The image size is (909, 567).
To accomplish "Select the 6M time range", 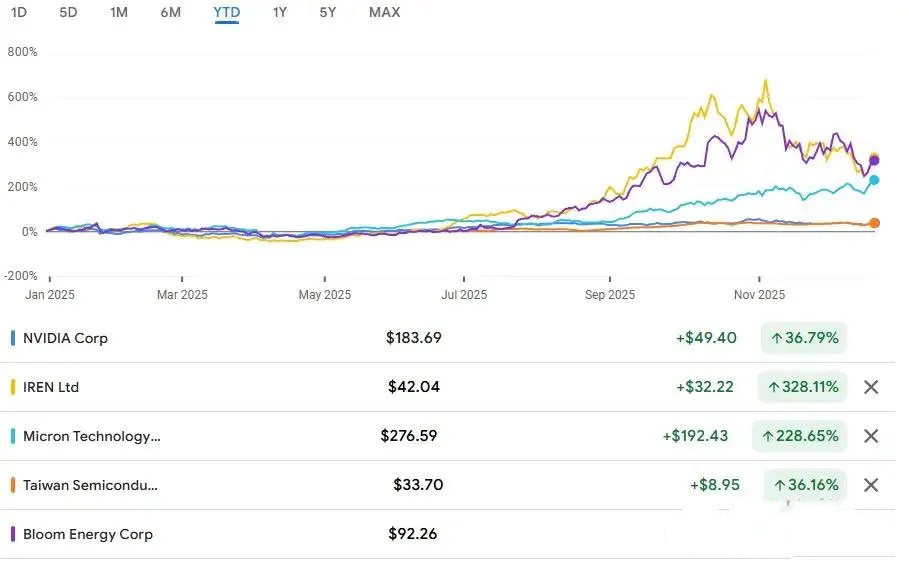I will [171, 12].
